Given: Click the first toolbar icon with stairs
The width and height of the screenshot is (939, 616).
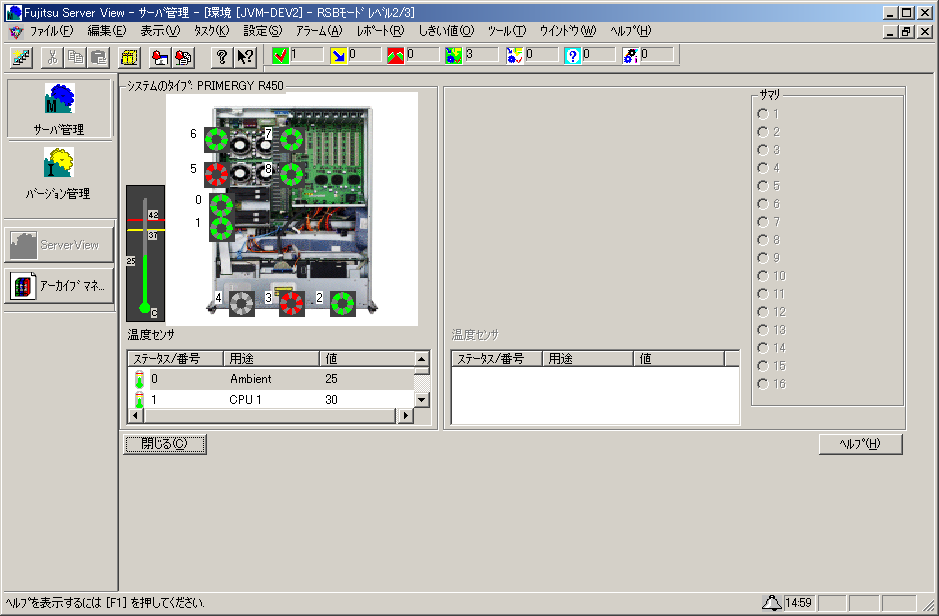Looking at the screenshot, I should click(21, 57).
